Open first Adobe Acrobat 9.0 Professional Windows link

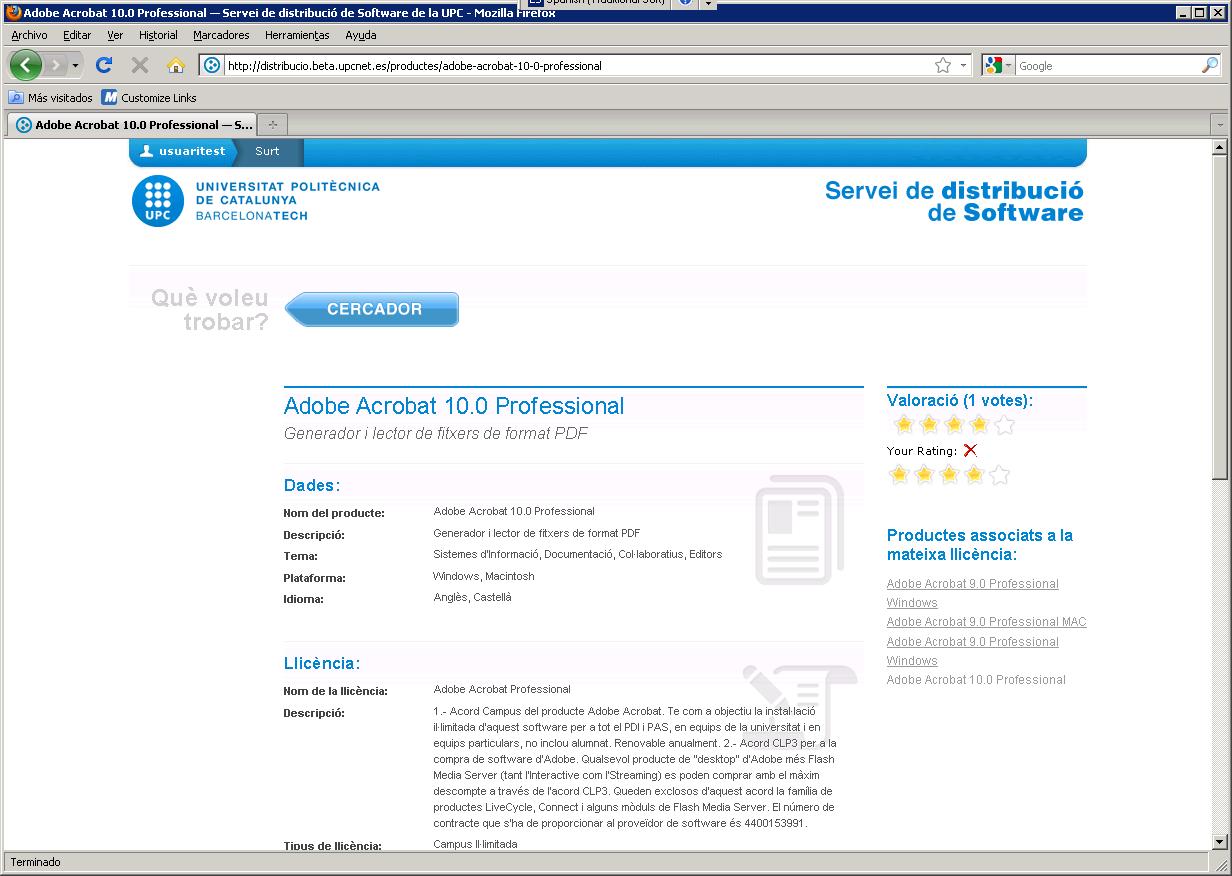972,593
